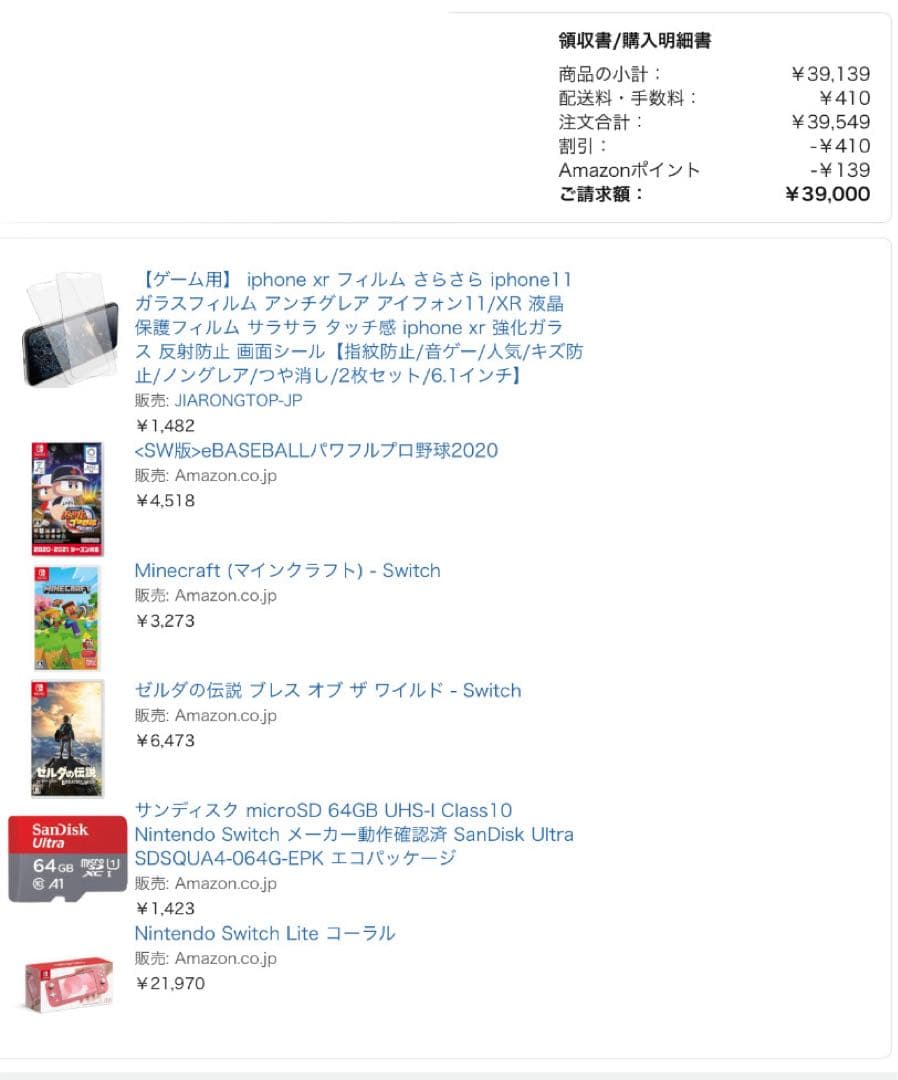Open the JIARONGTOP-JP seller link
Viewport: 898px width, 1080px height.
(x=238, y=400)
